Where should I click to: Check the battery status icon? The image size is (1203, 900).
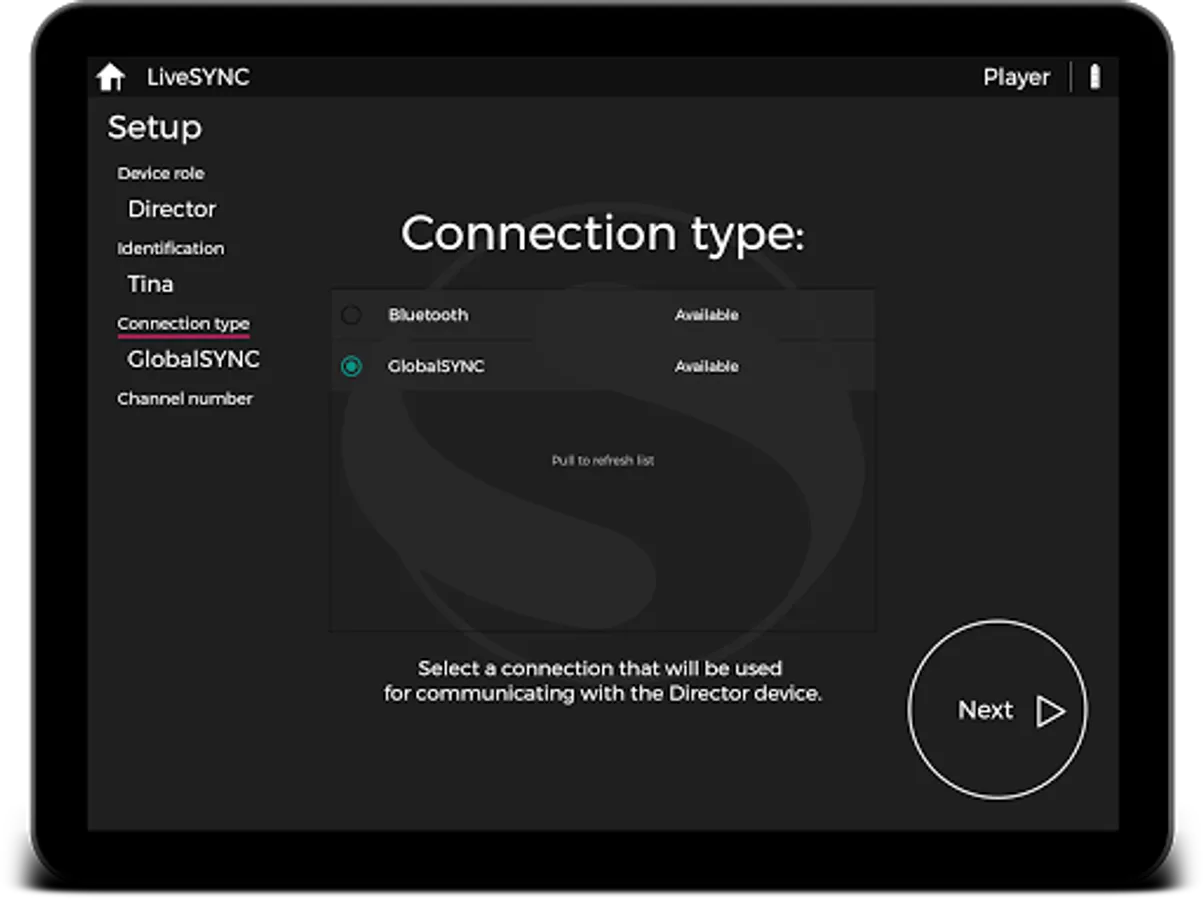1095,77
